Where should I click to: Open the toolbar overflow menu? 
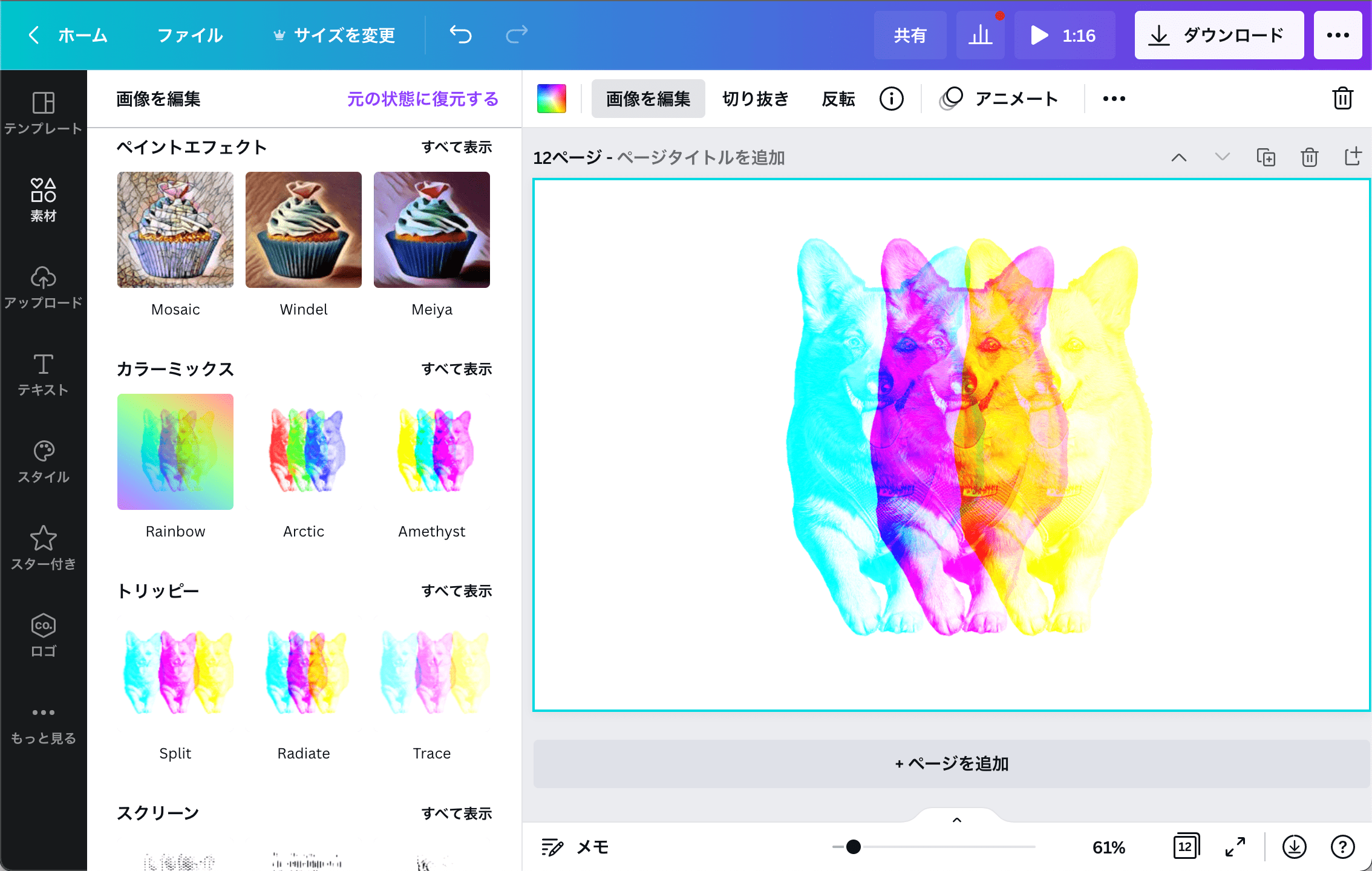tap(1114, 98)
